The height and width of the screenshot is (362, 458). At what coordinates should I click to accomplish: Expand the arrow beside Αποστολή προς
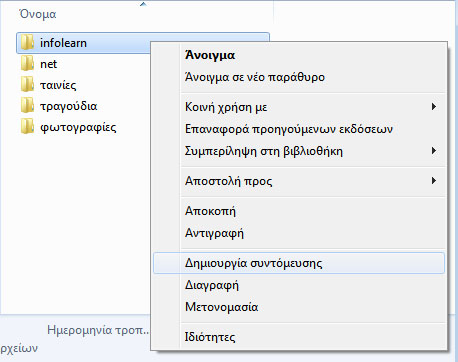(x=434, y=181)
